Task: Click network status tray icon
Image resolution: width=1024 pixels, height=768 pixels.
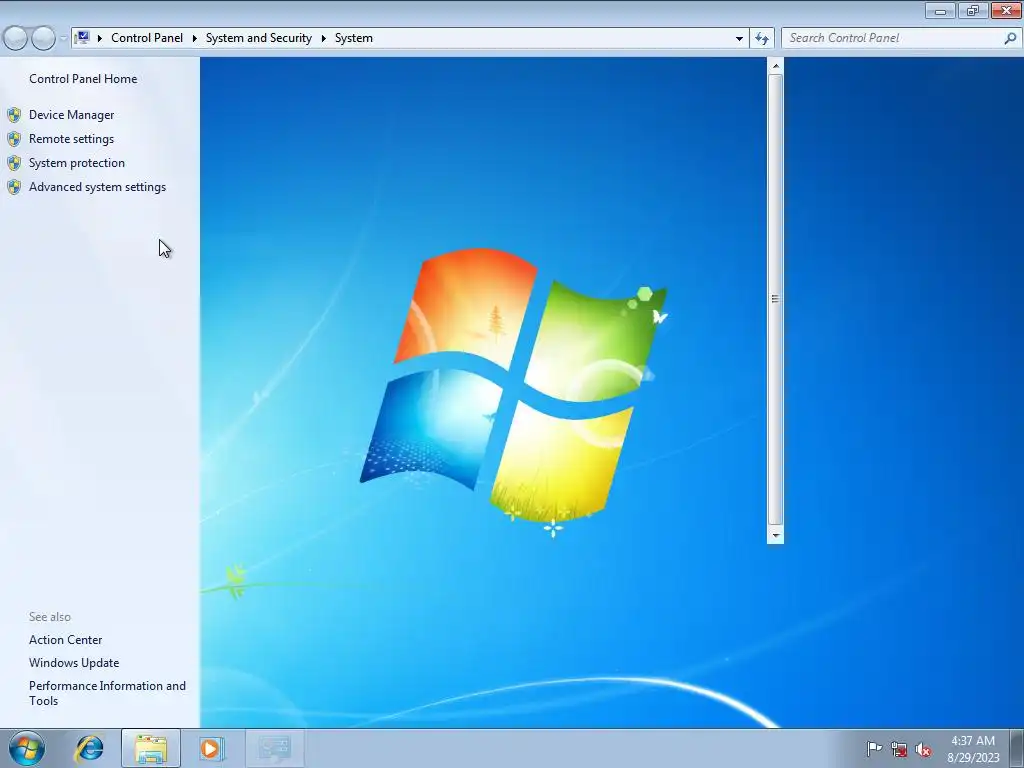Action: 899,750
